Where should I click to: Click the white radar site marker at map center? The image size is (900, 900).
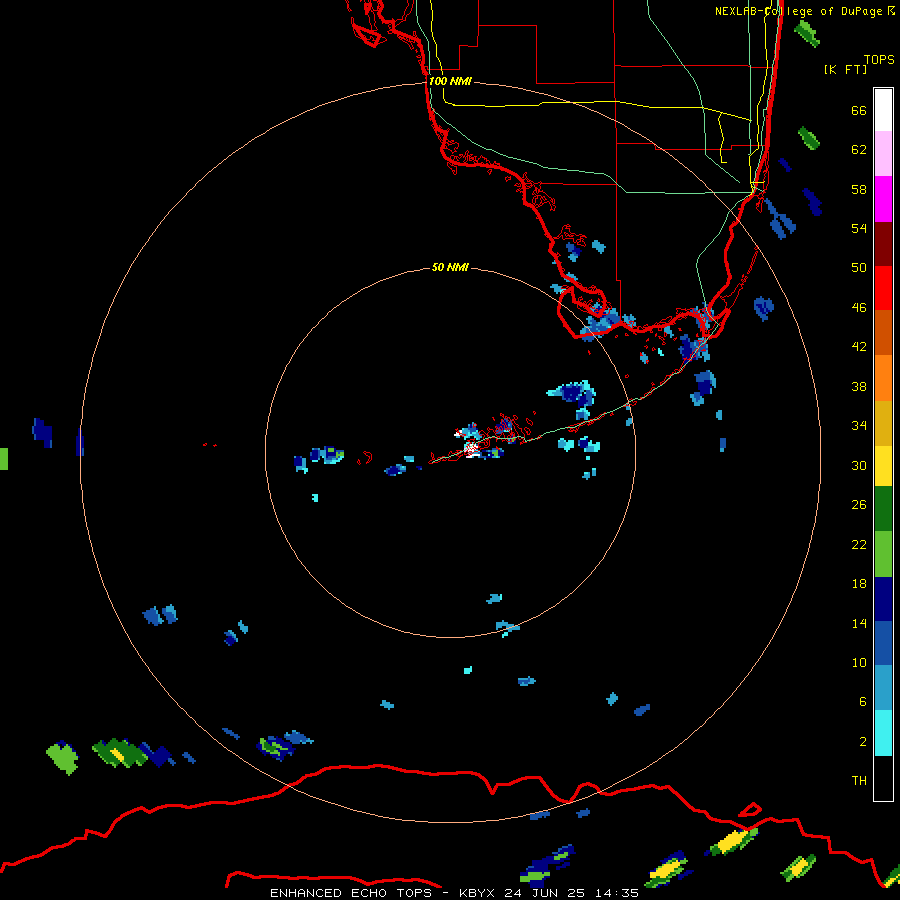[471, 447]
